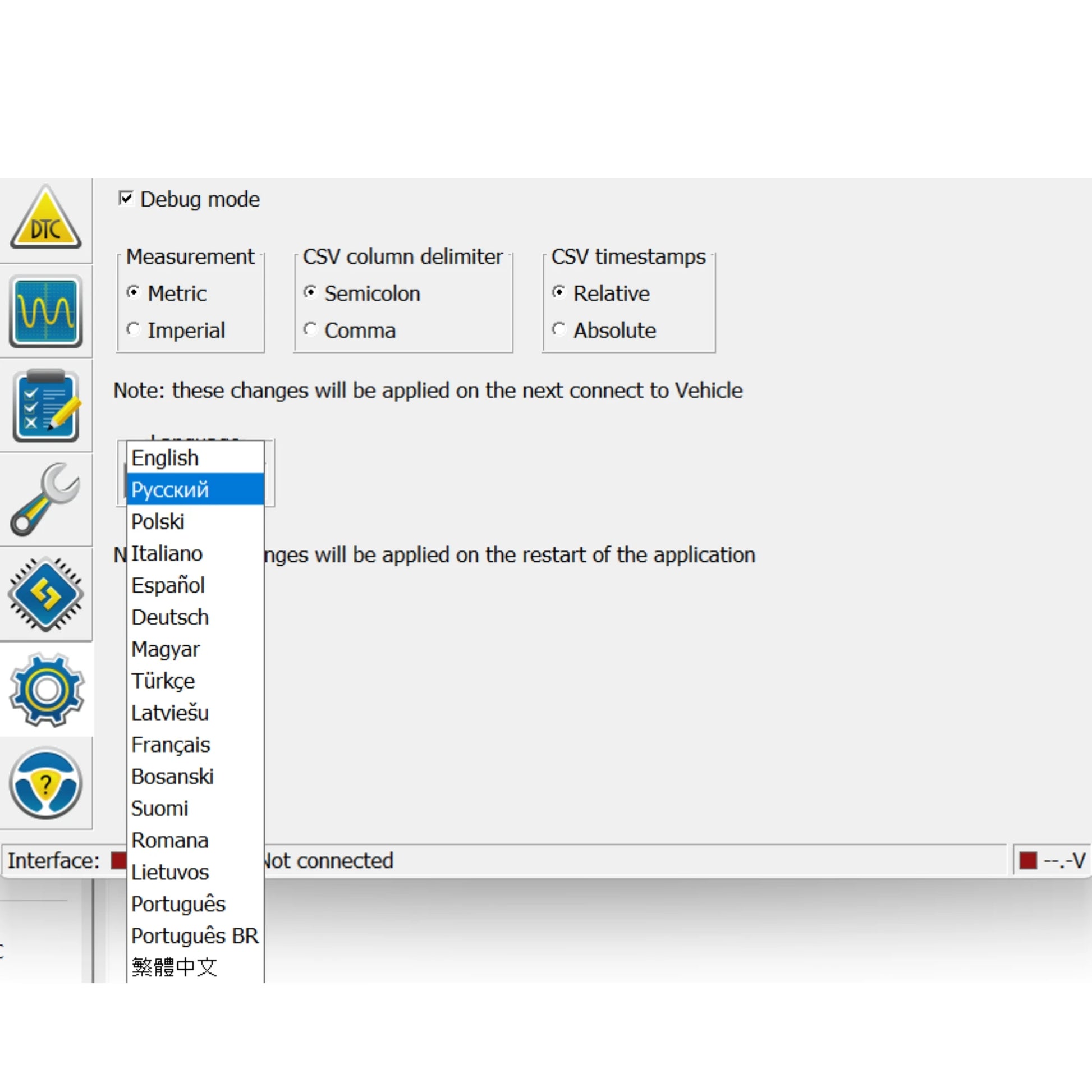Click the 'CSV timestamps' group label
This screenshot has width=1092, height=1092.
(x=628, y=256)
